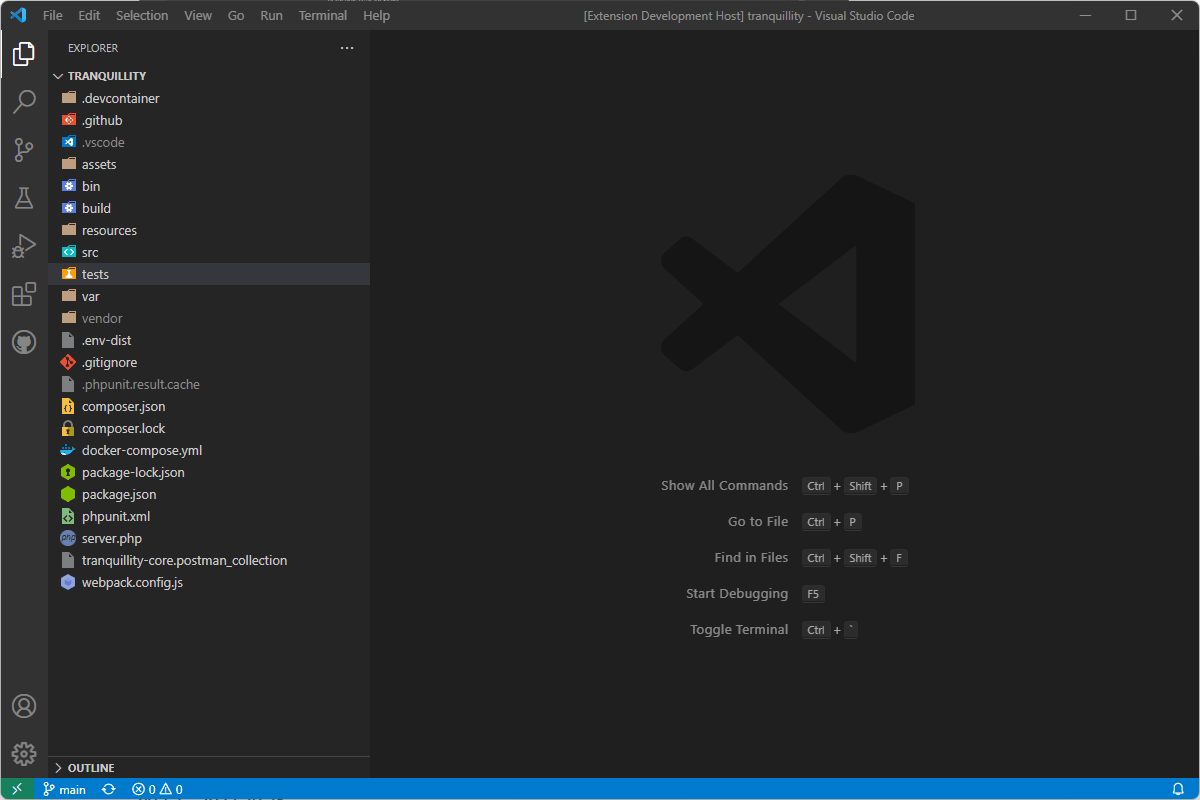Click the Start Debugging hint text
This screenshot has height=800, width=1200.
737,594
